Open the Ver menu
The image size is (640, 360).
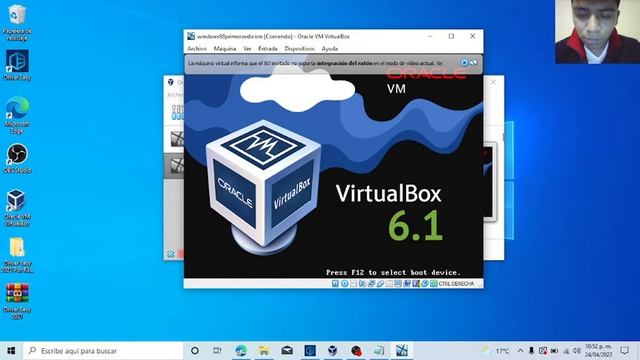[247, 49]
